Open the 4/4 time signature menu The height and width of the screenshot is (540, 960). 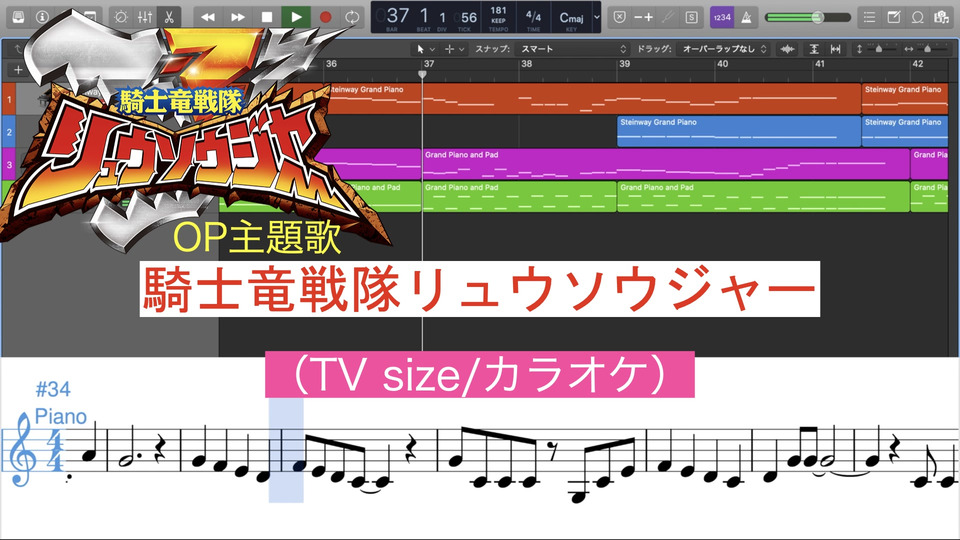click(x=533, y=17)
